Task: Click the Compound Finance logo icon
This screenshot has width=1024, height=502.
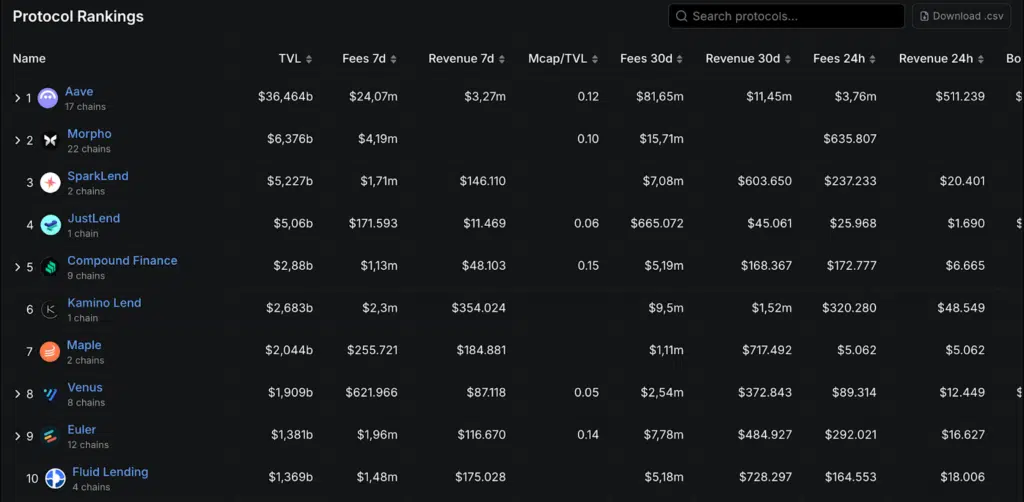Action: coord(50,267)
